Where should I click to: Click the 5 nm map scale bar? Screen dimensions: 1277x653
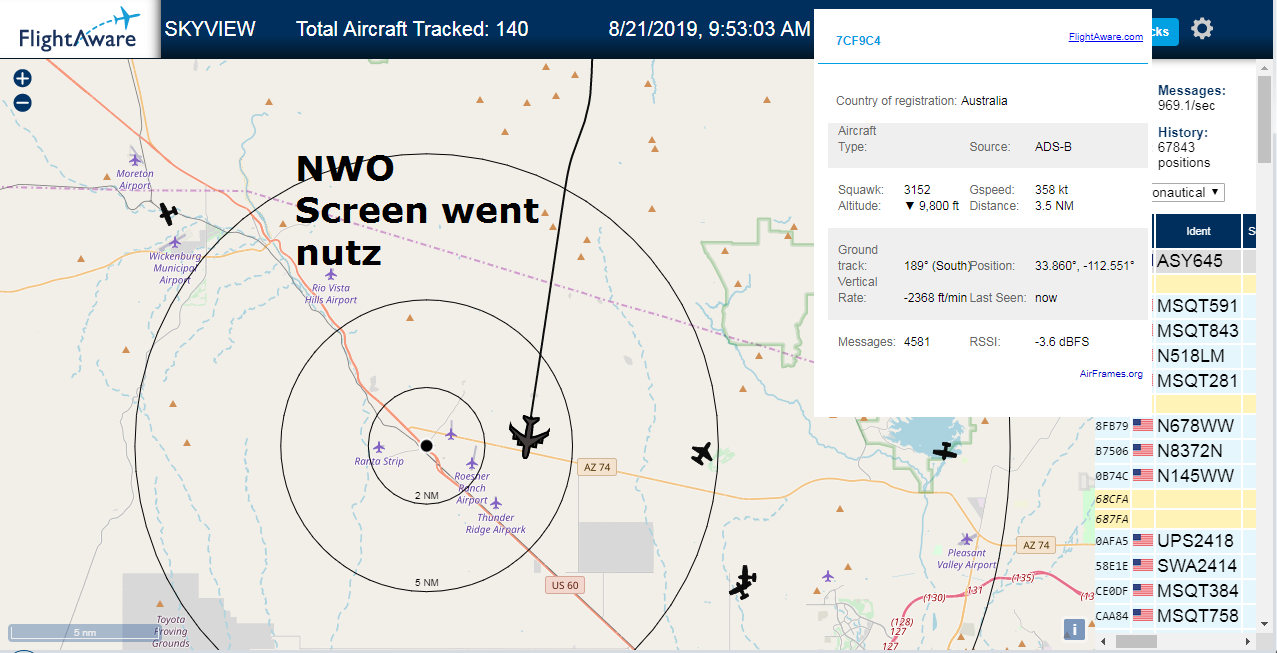pos(84,632)
